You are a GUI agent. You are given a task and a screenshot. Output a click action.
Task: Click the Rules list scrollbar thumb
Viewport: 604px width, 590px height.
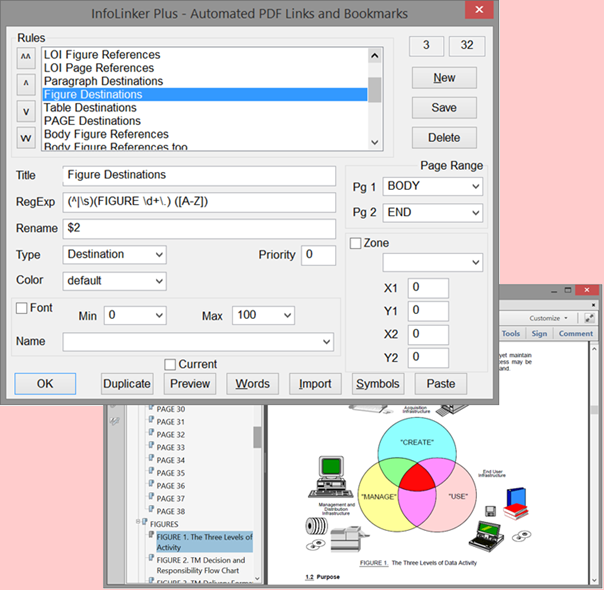(374, 90)
